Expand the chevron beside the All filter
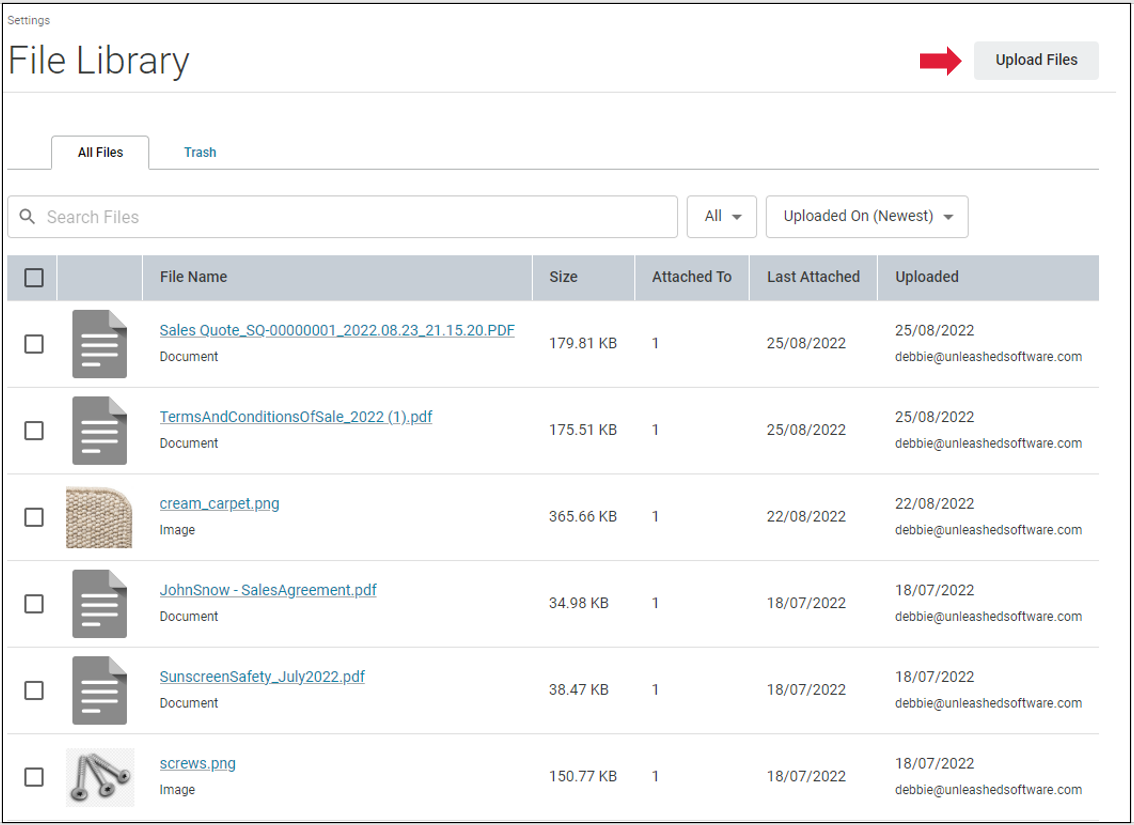 (x=738, y=216)
